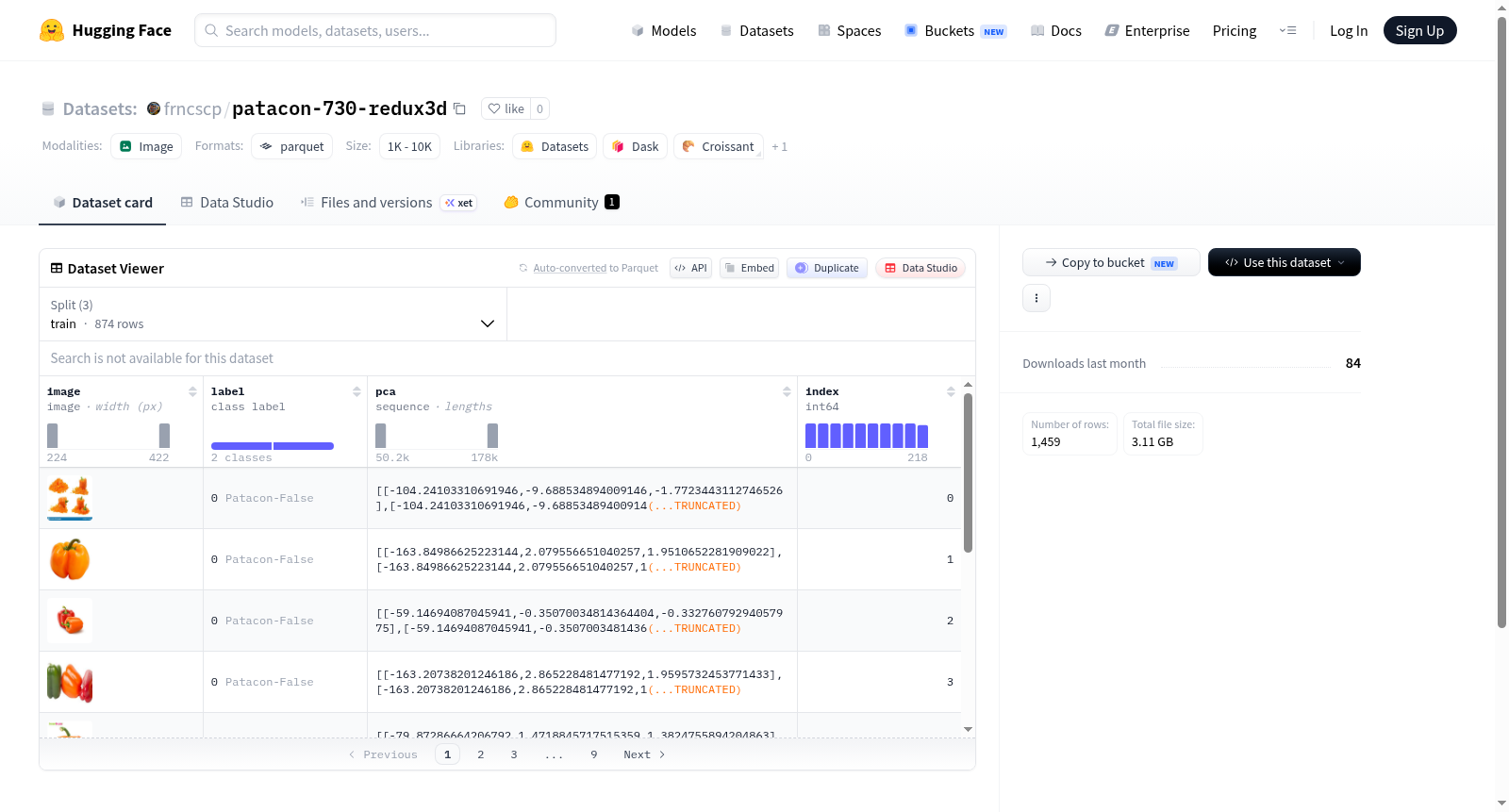
Task: Click the Datasets library tag
Action: point(555,146)
